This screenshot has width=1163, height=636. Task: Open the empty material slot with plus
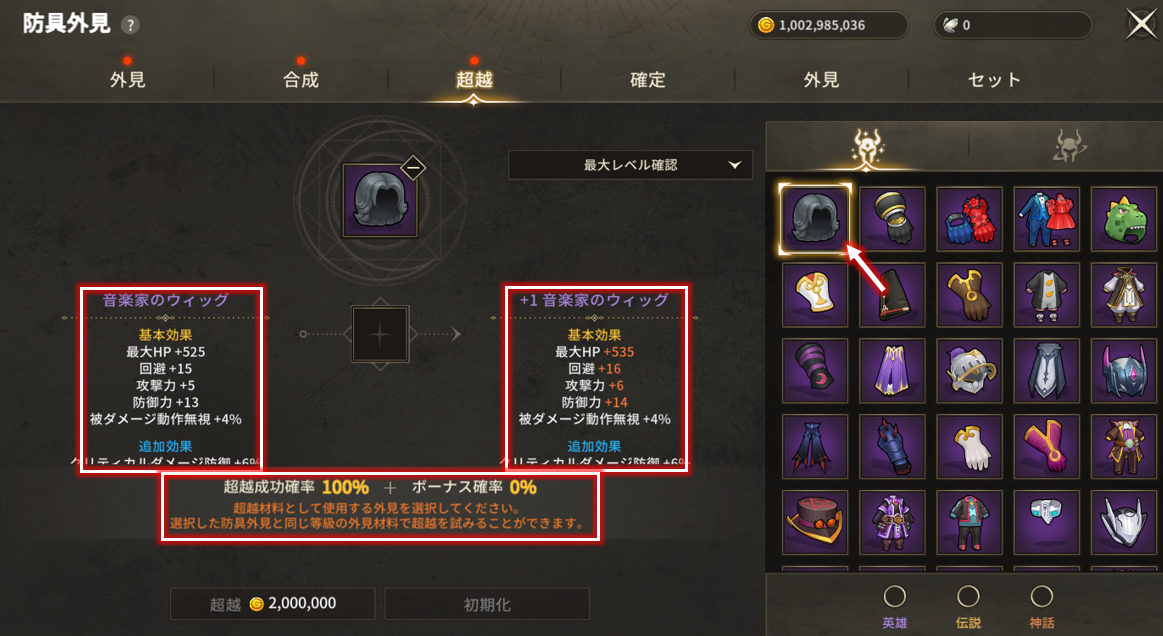380,335
